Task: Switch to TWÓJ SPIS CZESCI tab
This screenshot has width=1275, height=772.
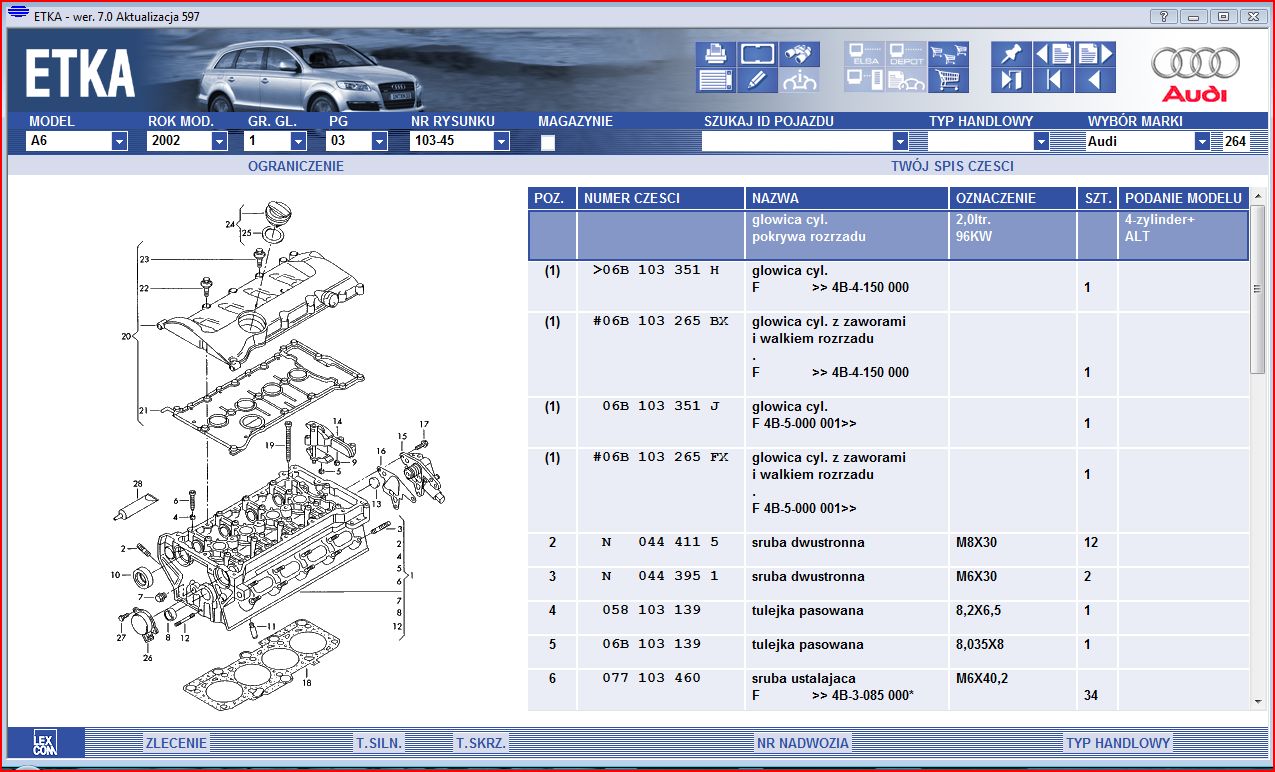Action: (952, 166)
